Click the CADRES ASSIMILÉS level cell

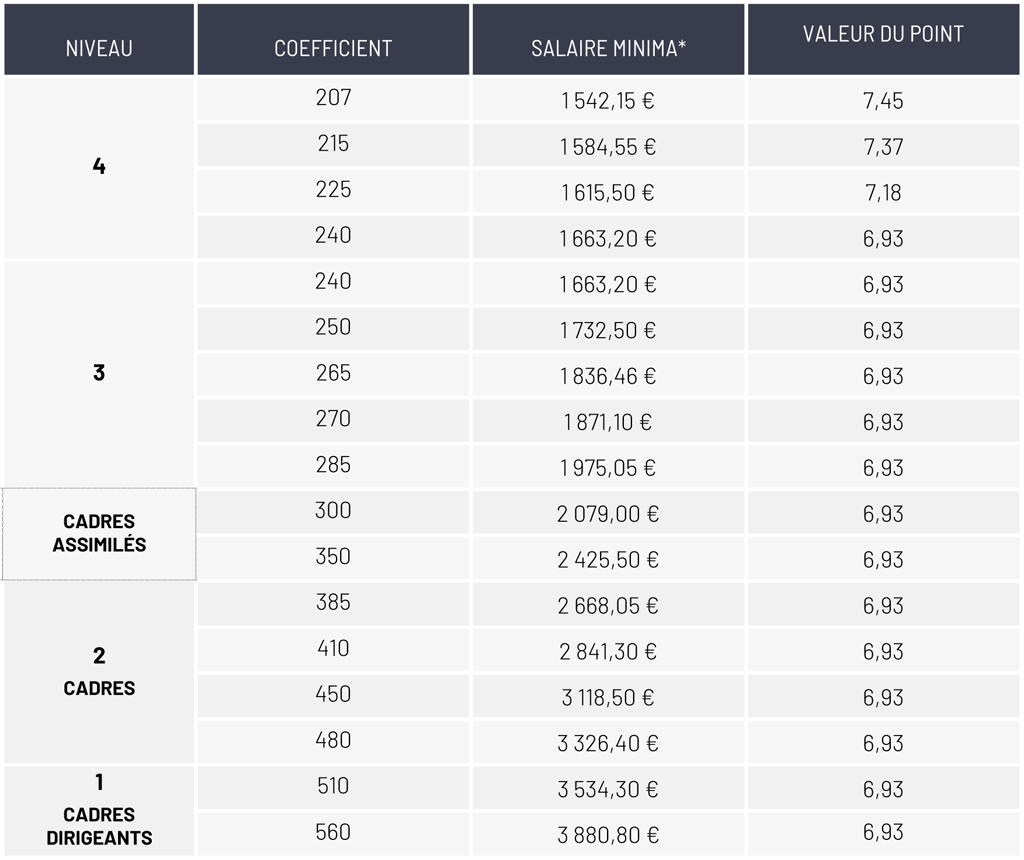tap(99, 534)
